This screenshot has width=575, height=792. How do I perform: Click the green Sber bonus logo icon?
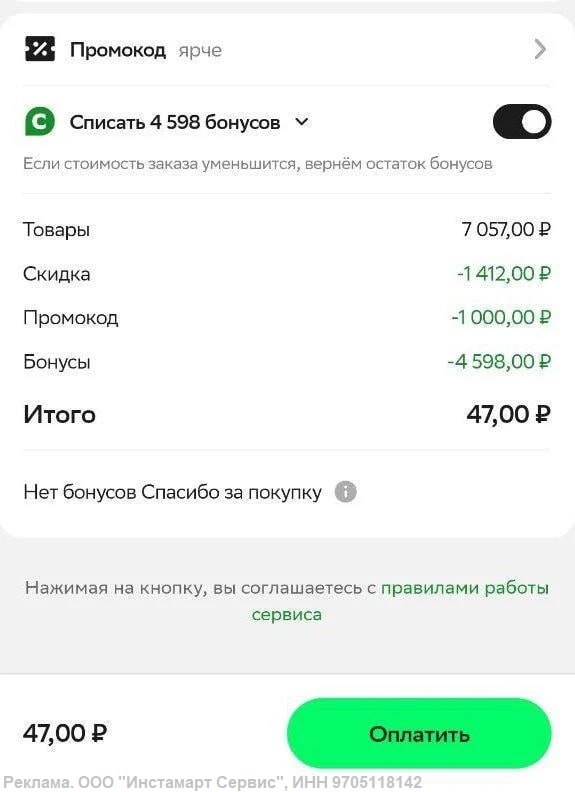click(39, 122)
